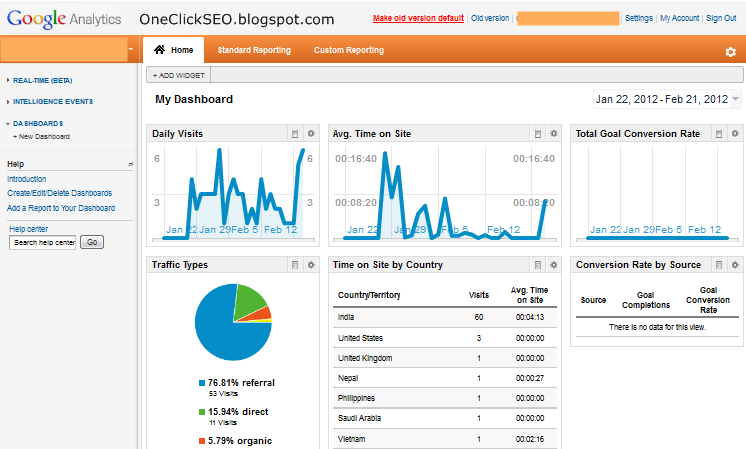Click Time on Site by Country report icon

coord(538,265)
